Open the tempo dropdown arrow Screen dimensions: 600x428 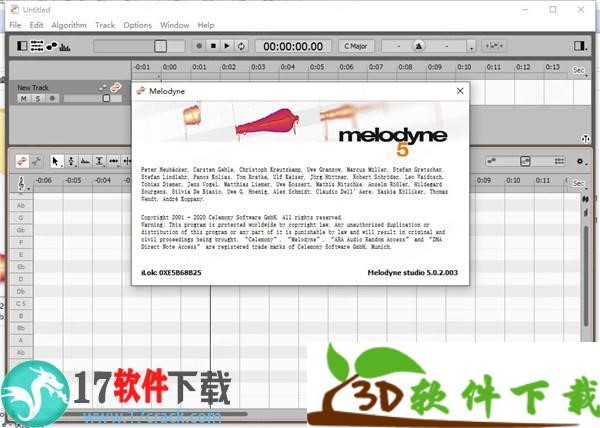coord(471,47)
